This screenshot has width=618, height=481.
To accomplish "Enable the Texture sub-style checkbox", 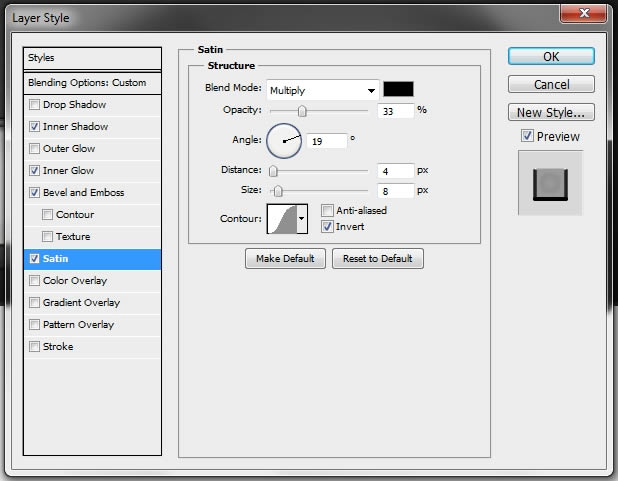I will pos(47,237).
